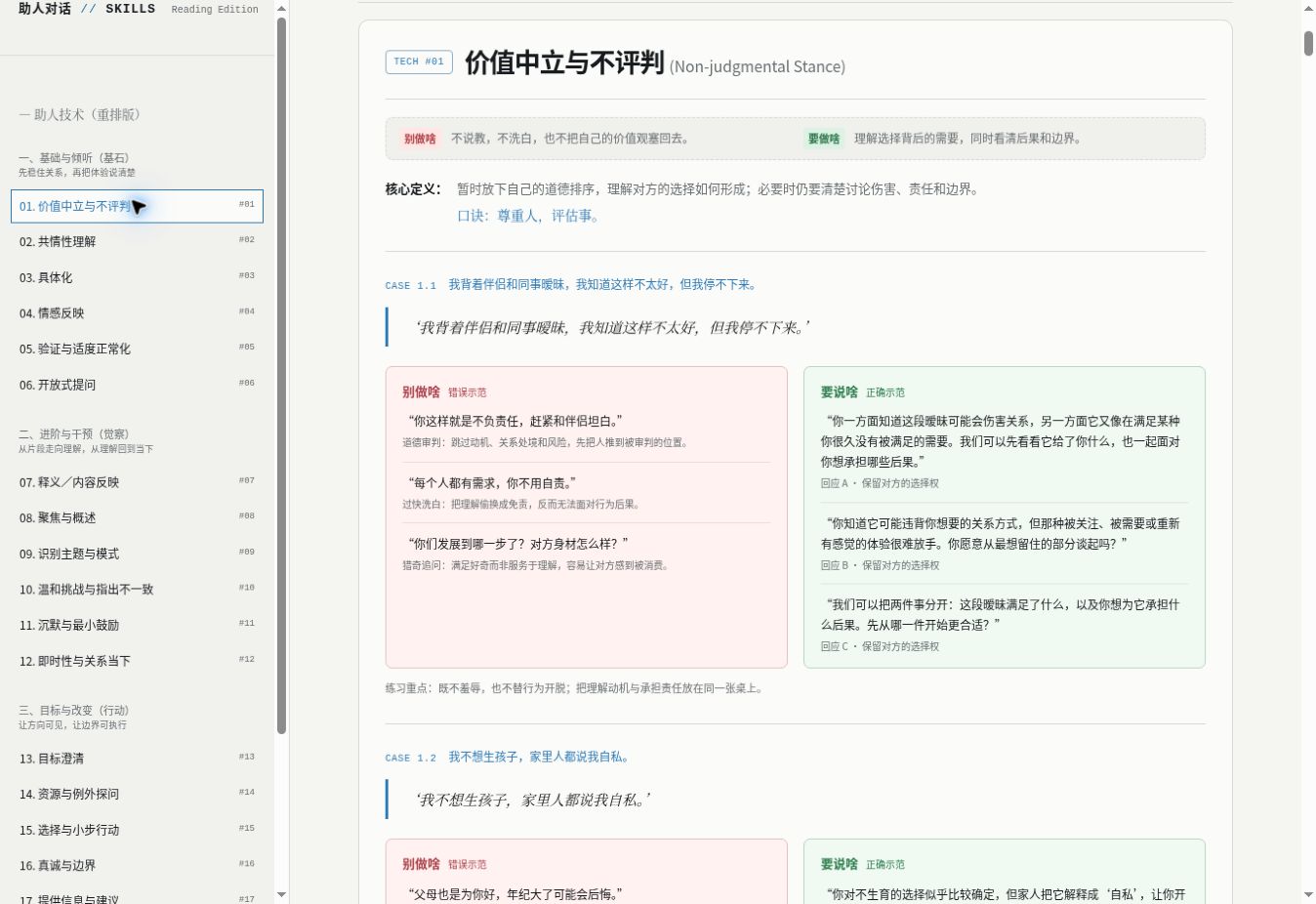
Task: Click quote “你这样就是不负责任，赶紧和伴侣坦白。”
Action: pyautogui.click(x=514, y=421)
